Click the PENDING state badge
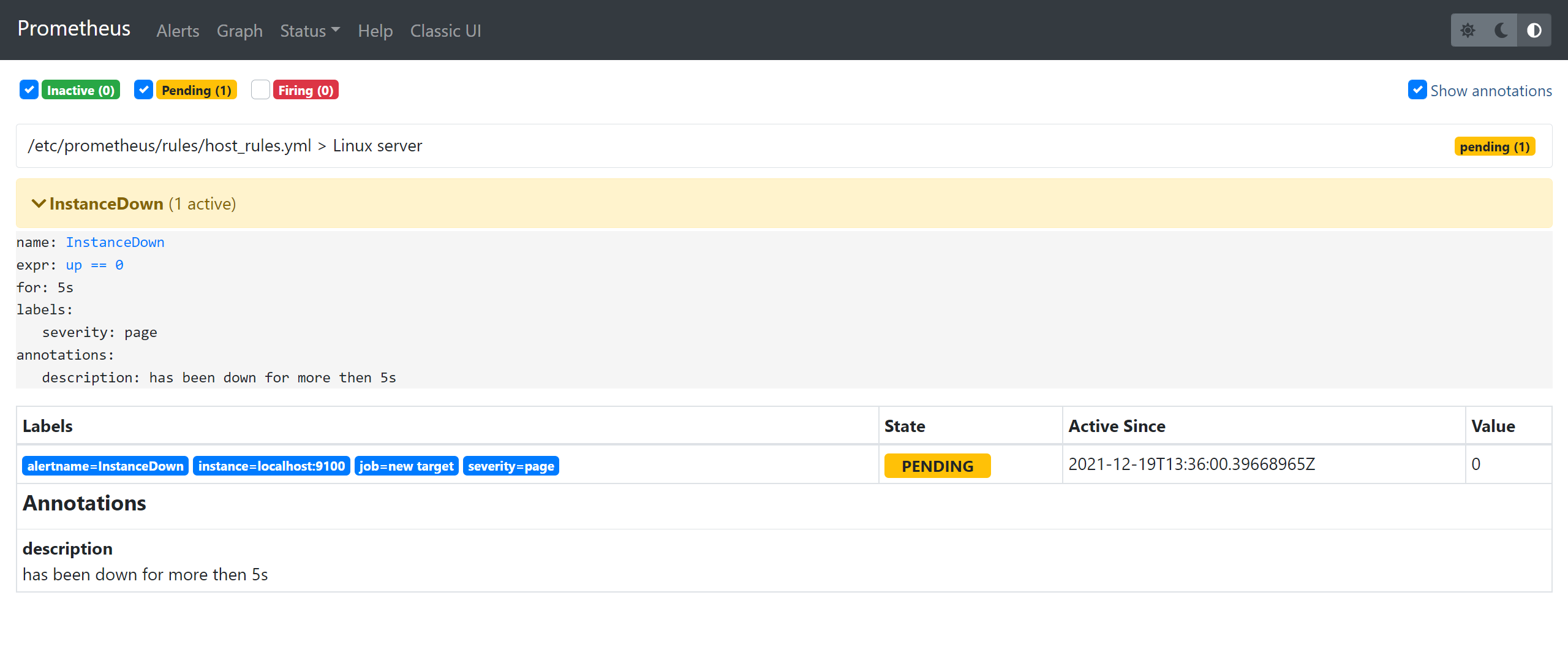 pos(937,466)
